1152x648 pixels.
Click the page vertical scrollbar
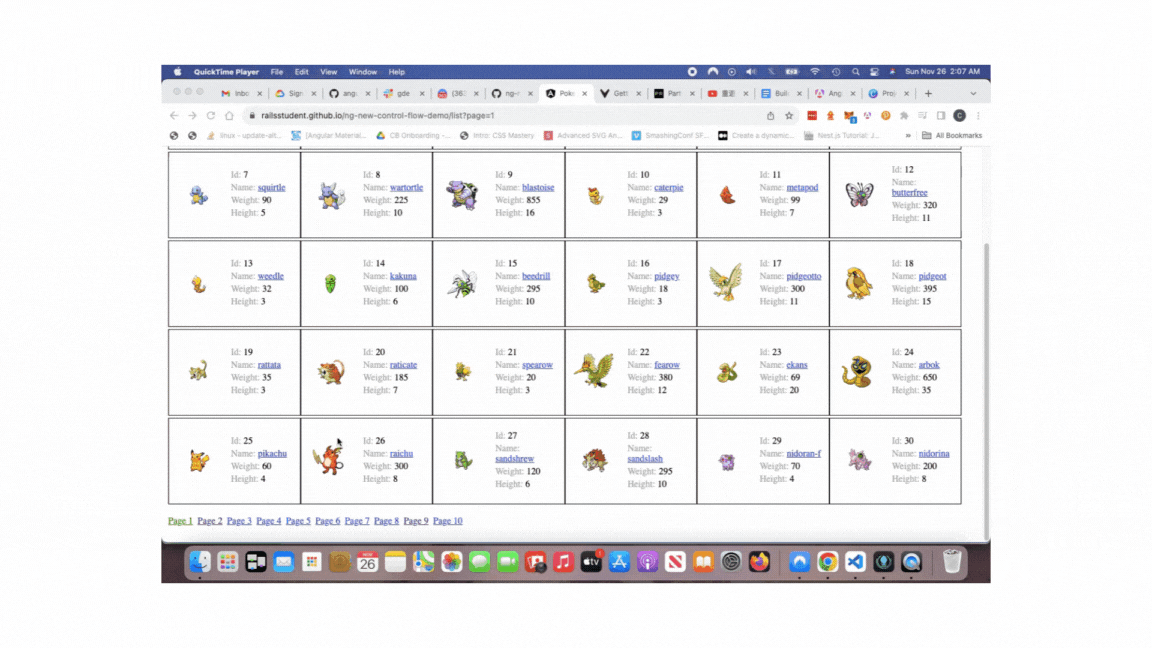[x=986, y=389]
